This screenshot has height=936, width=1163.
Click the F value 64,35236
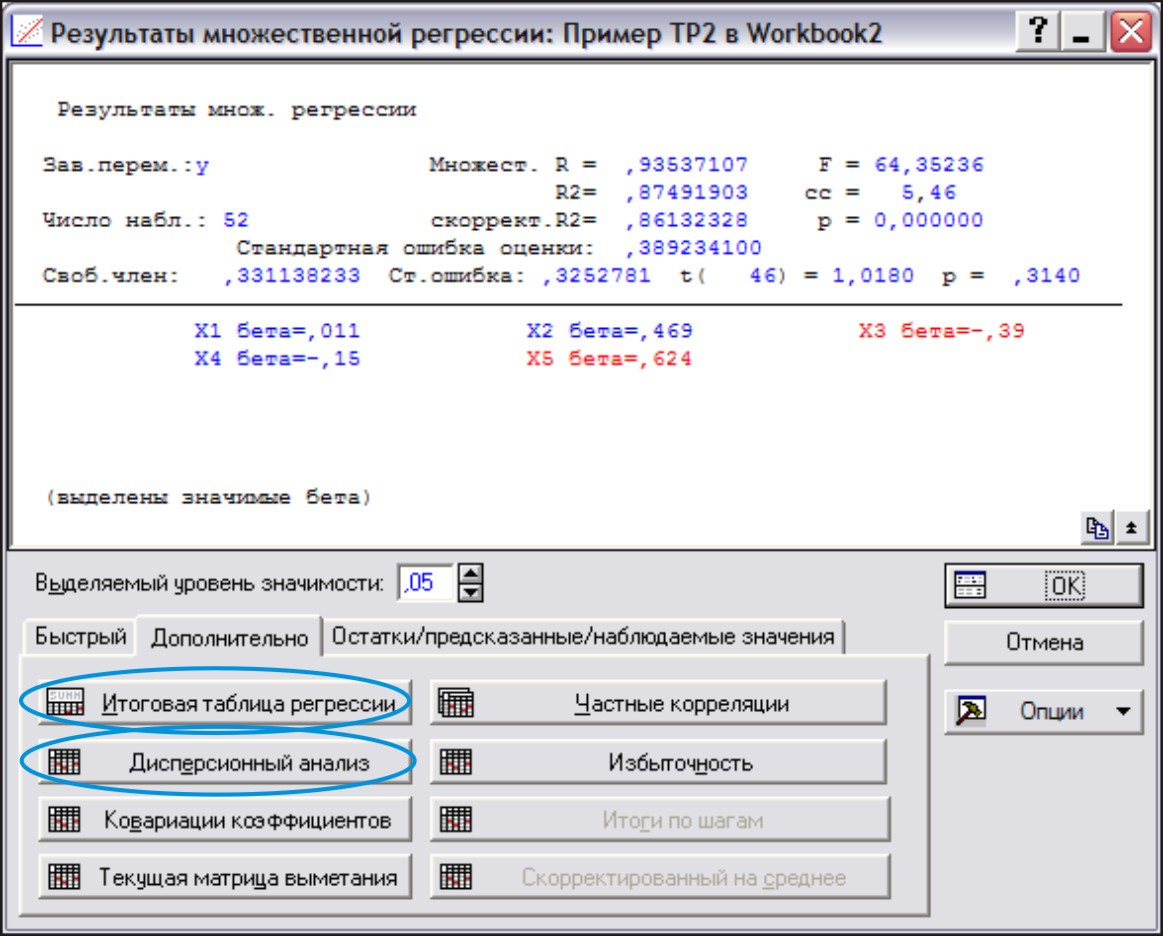click(929, 165)
